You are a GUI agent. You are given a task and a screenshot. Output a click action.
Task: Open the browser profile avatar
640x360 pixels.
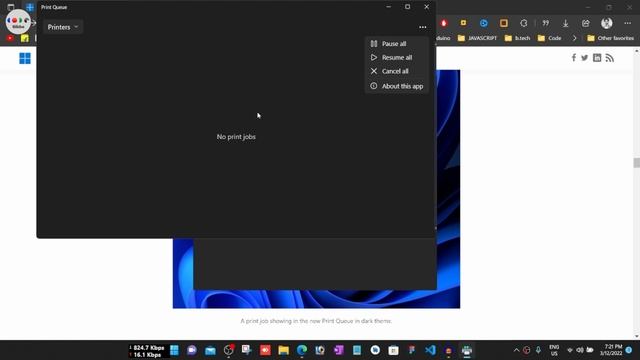[x=607, y=23]
